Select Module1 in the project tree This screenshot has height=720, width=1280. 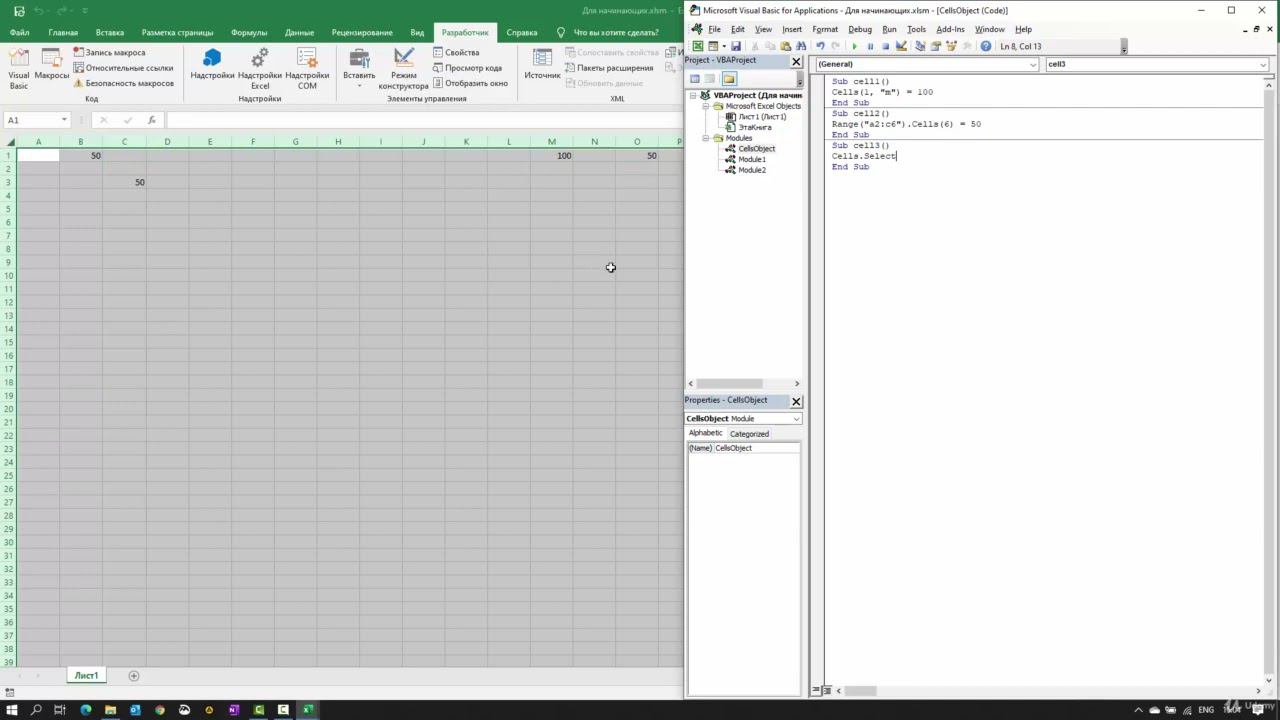[x=751, y=159]
